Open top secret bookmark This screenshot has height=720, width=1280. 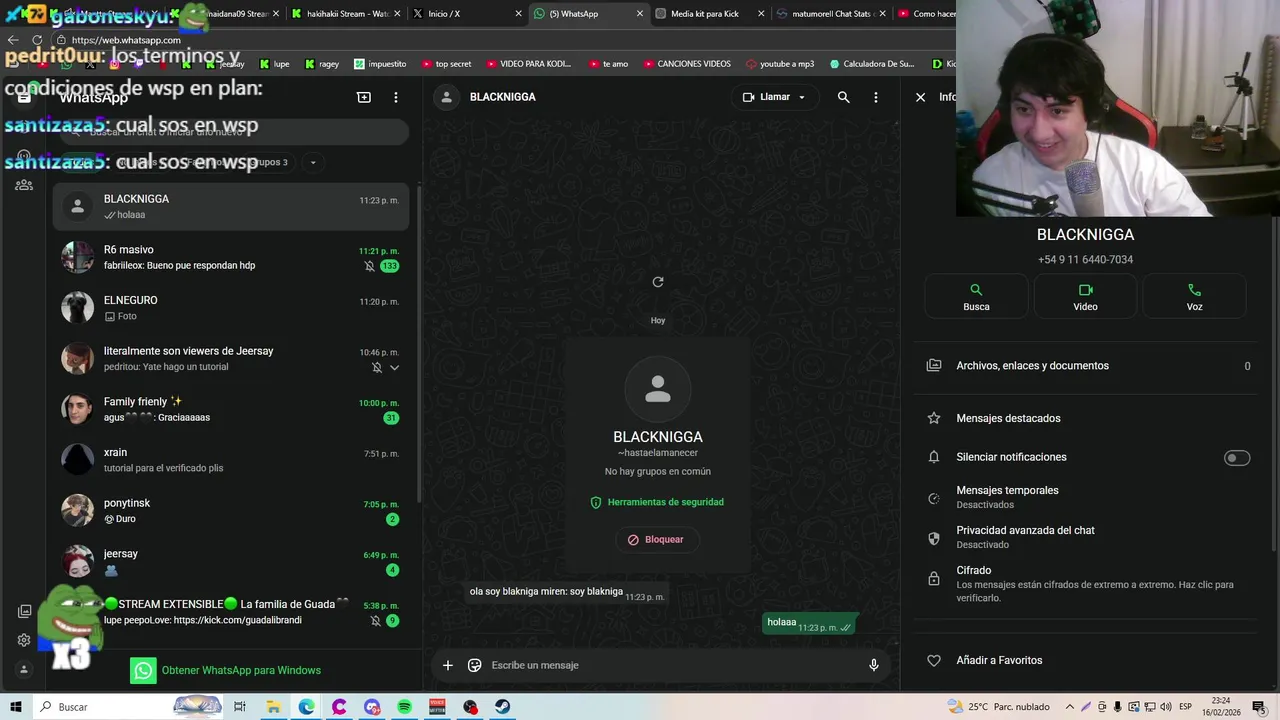446,64
